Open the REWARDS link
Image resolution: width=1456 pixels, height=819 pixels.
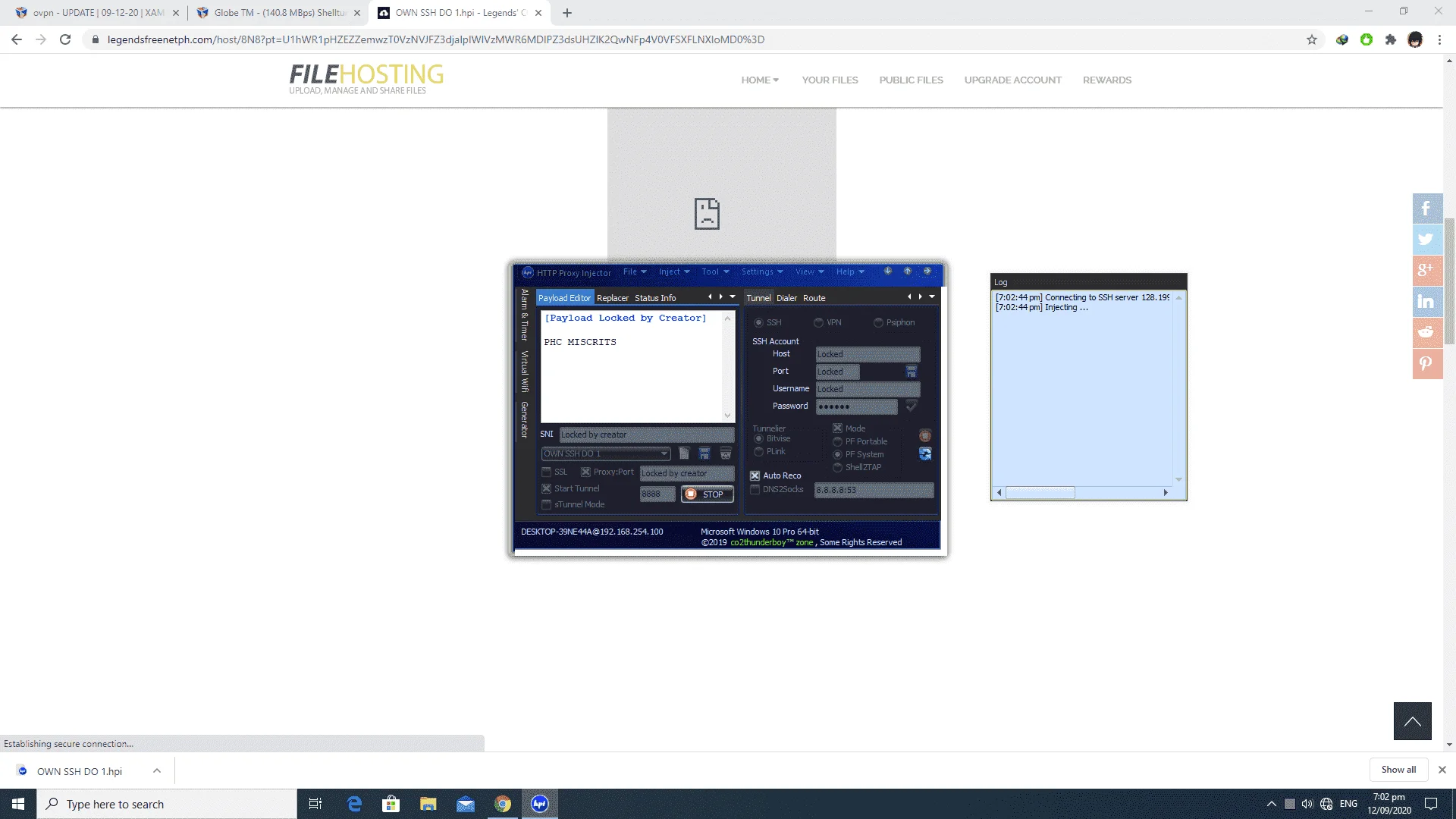tap(1106, 80)
